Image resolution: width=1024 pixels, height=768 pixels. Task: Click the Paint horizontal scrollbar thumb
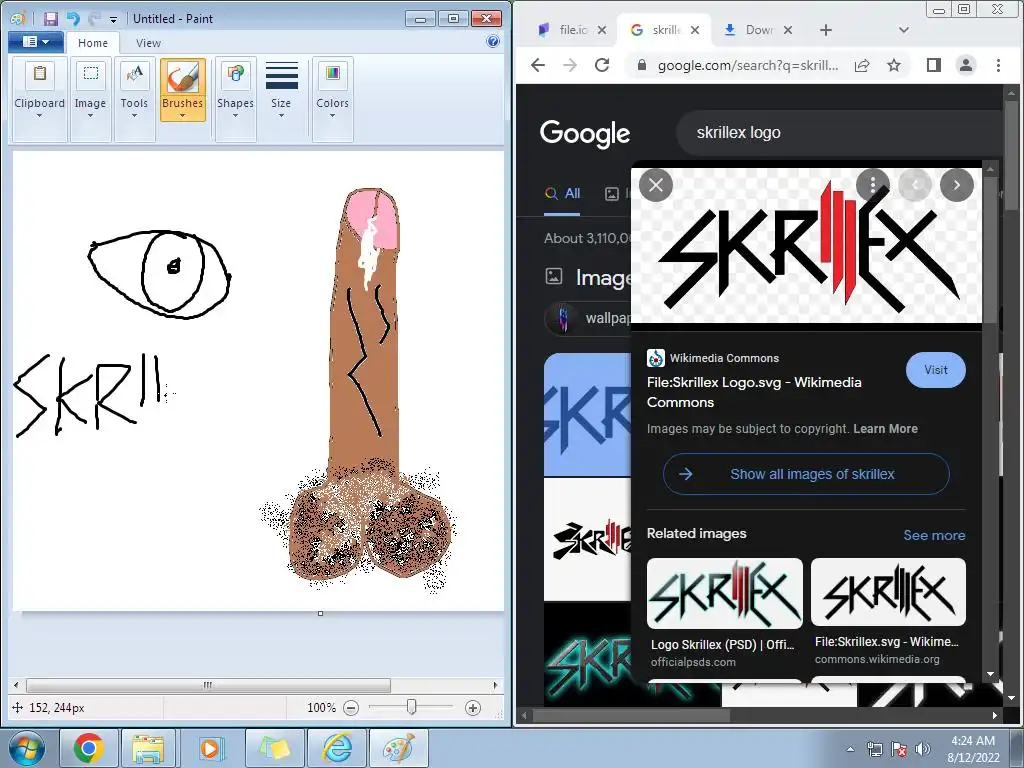point(208,685)
